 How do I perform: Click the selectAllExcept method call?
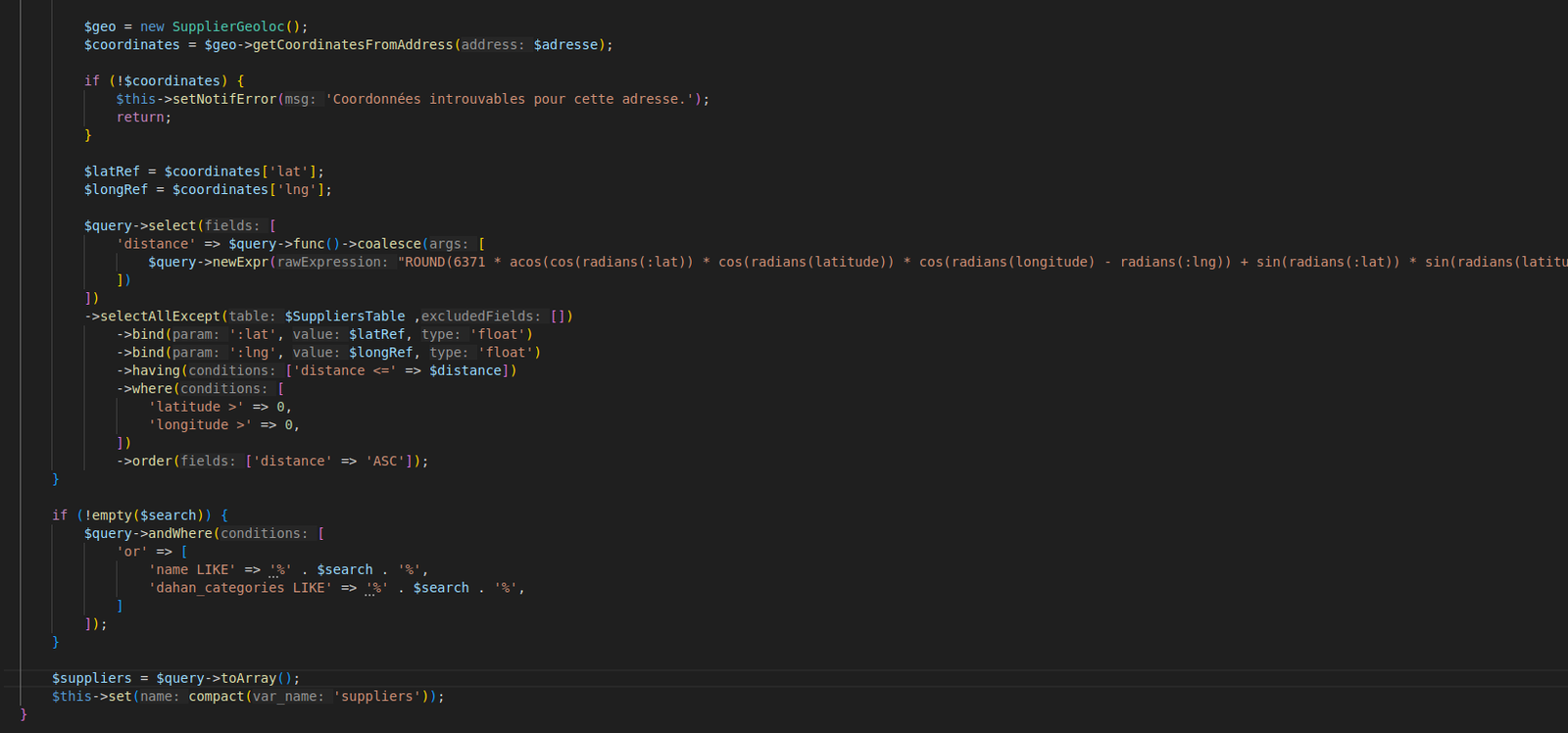(x=161, y=317)
